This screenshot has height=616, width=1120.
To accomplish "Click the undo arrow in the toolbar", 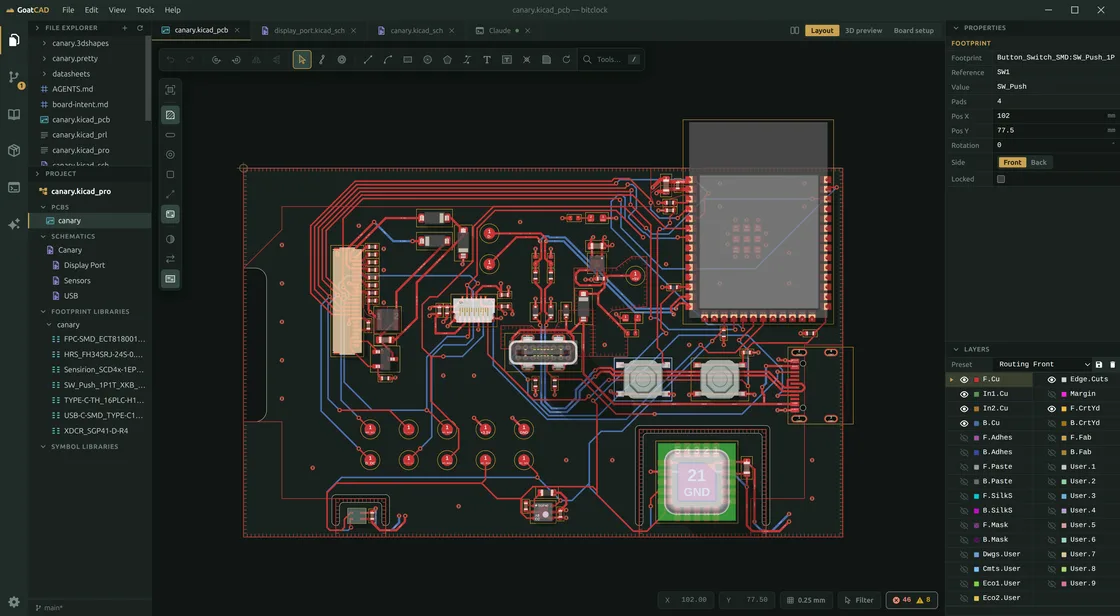I will pos(171,59).
